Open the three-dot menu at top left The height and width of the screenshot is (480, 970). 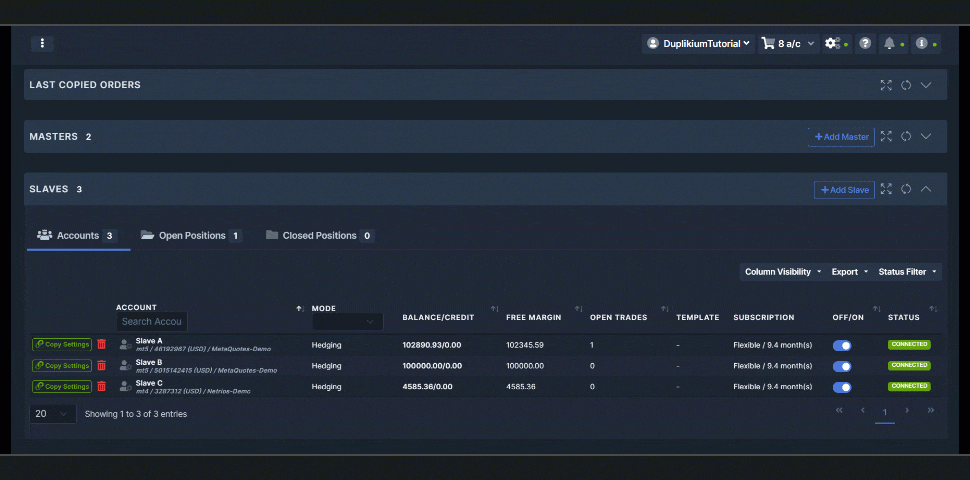tap(42, 43)
